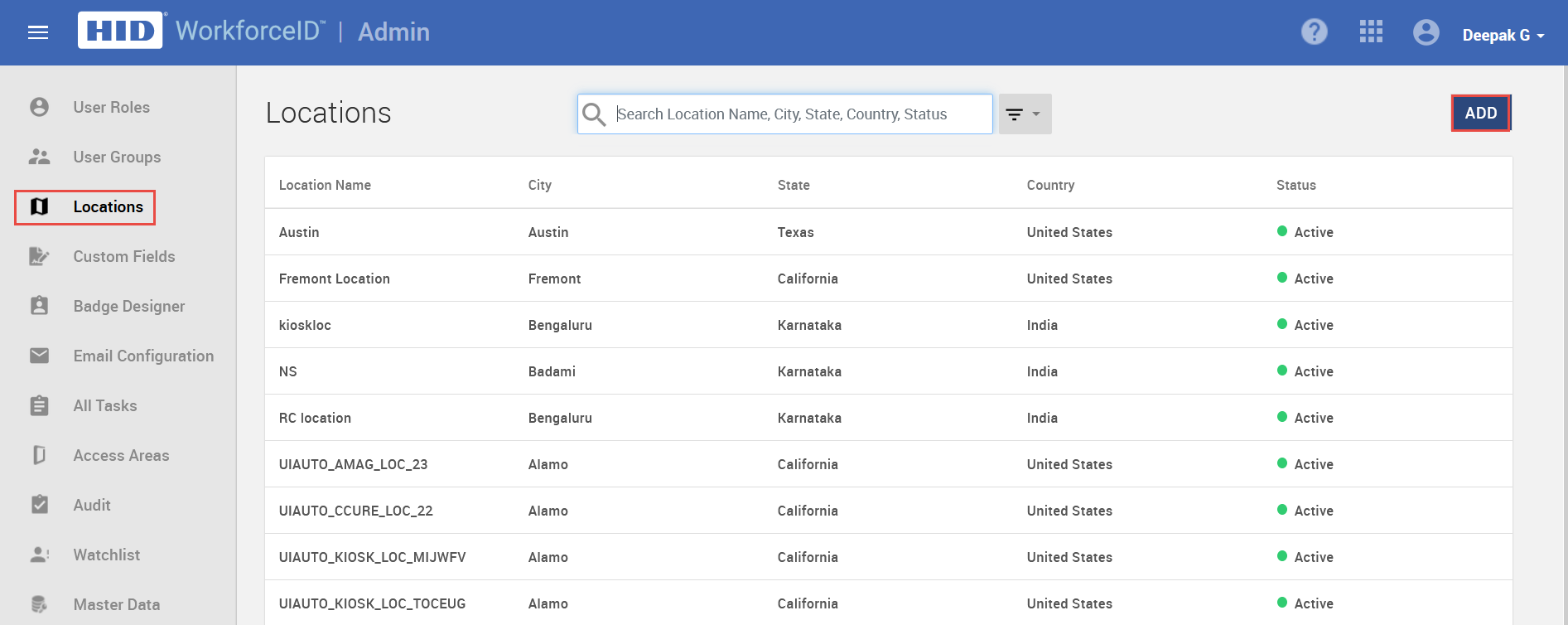This screenshot has width=1568, height=625.
Task: Click the All Tasks clipboard icon
Action: [39, 405]
